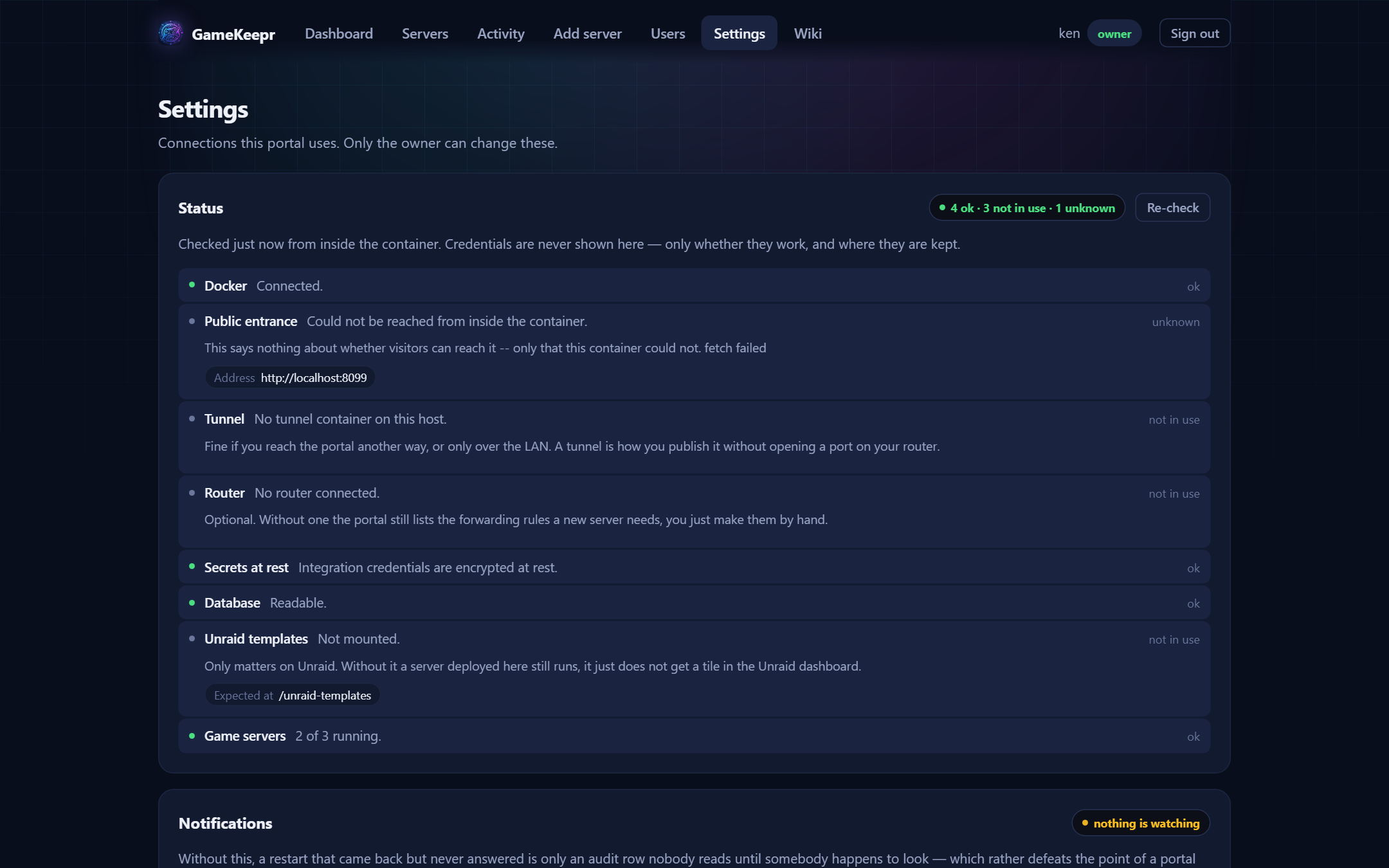Viewport: 1389px width, 868px height.
Task: Click the green dot beside Docker
Action: 192,285
